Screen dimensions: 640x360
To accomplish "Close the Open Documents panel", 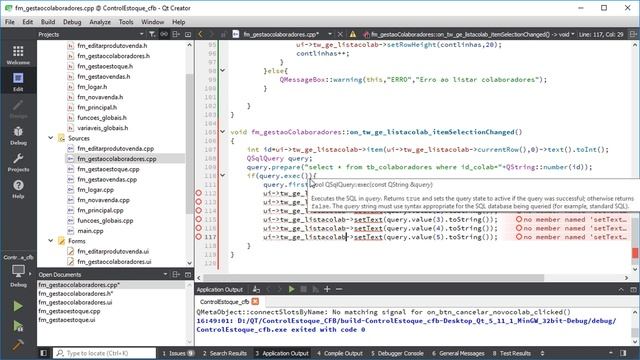I will point(188,274).
